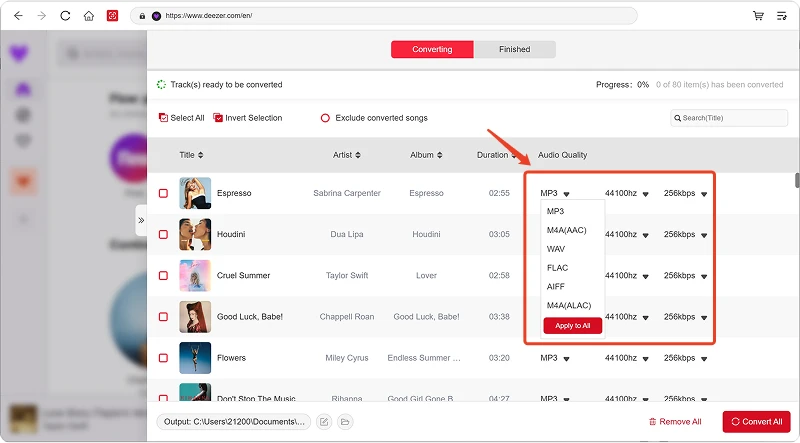This screenshot has height=443, width=800.
Task: Choose M4A(AAC) from the format list
Action: (x=567, y=230)
